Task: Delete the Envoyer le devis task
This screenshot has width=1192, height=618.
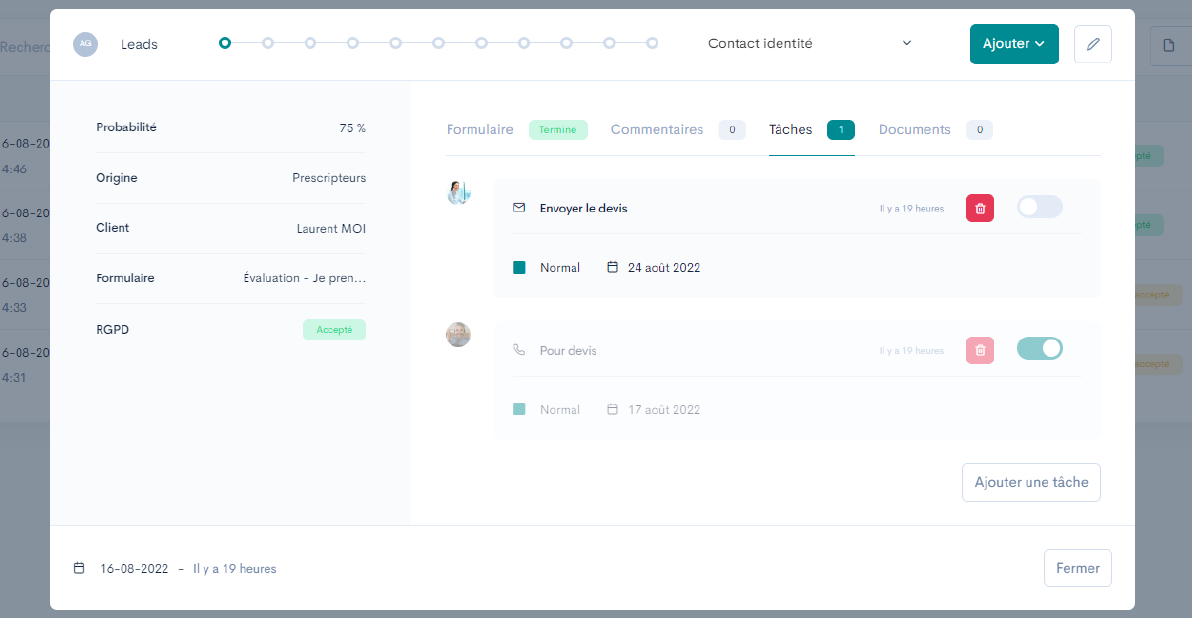Action: click(x=980, y=208)
